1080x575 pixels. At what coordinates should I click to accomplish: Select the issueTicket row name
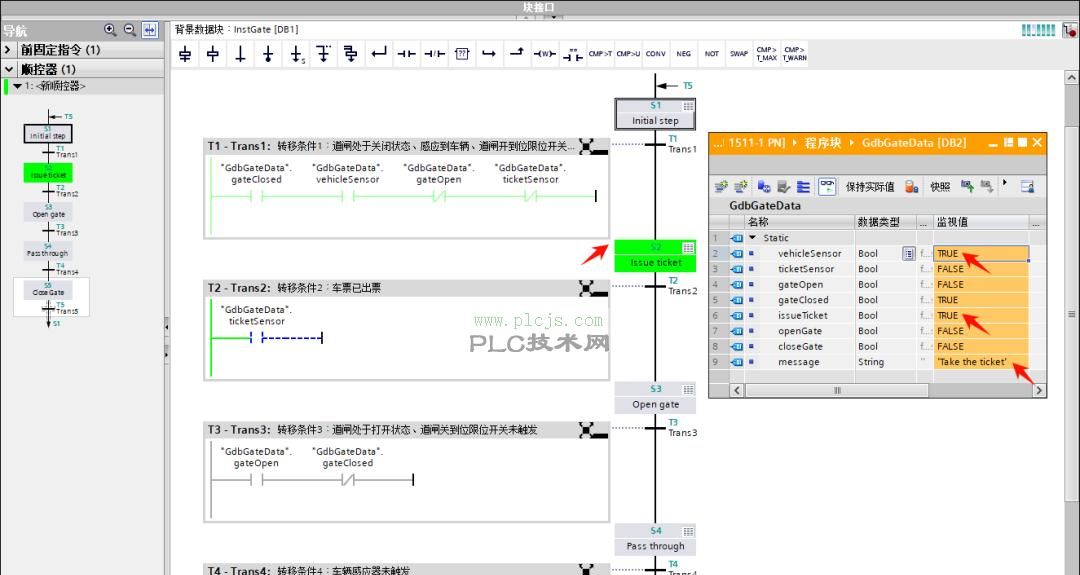[x=802, y=315]
